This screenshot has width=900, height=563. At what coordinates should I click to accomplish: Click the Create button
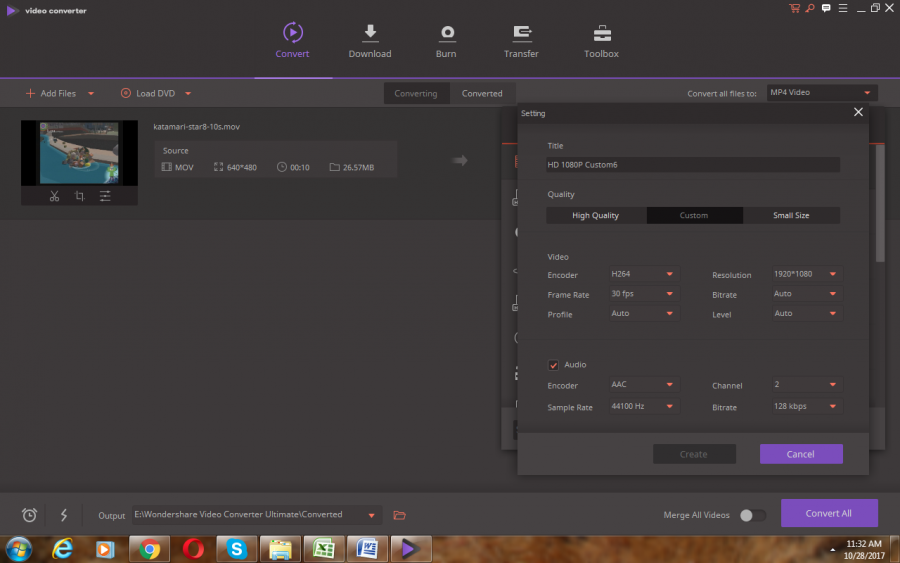(694, 454)
